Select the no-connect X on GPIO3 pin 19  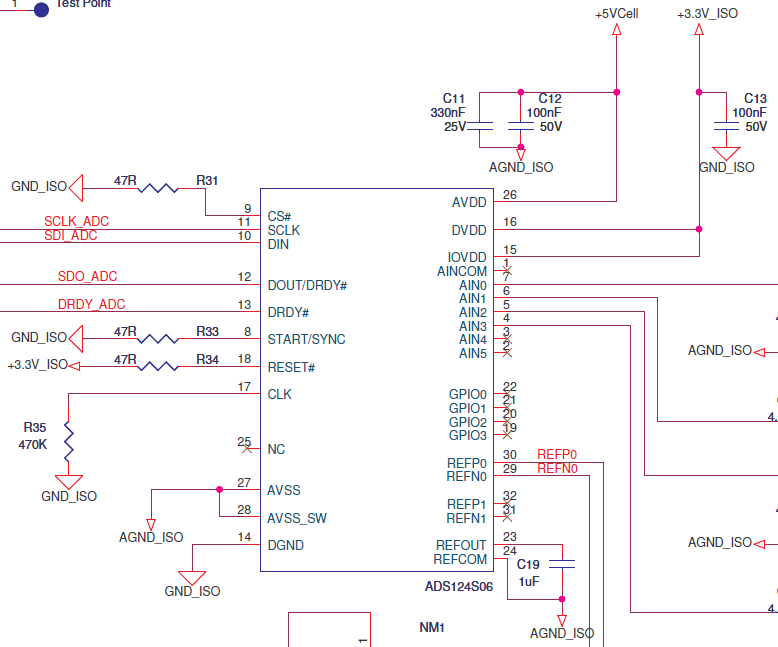507,435
